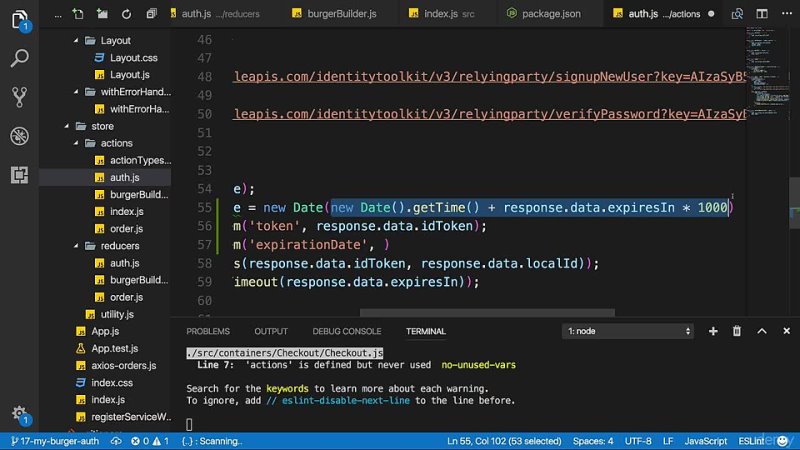Create a new folder in explorer
Image resolution: width=800 pixels, height=450 pixels.
coord(102,14)
